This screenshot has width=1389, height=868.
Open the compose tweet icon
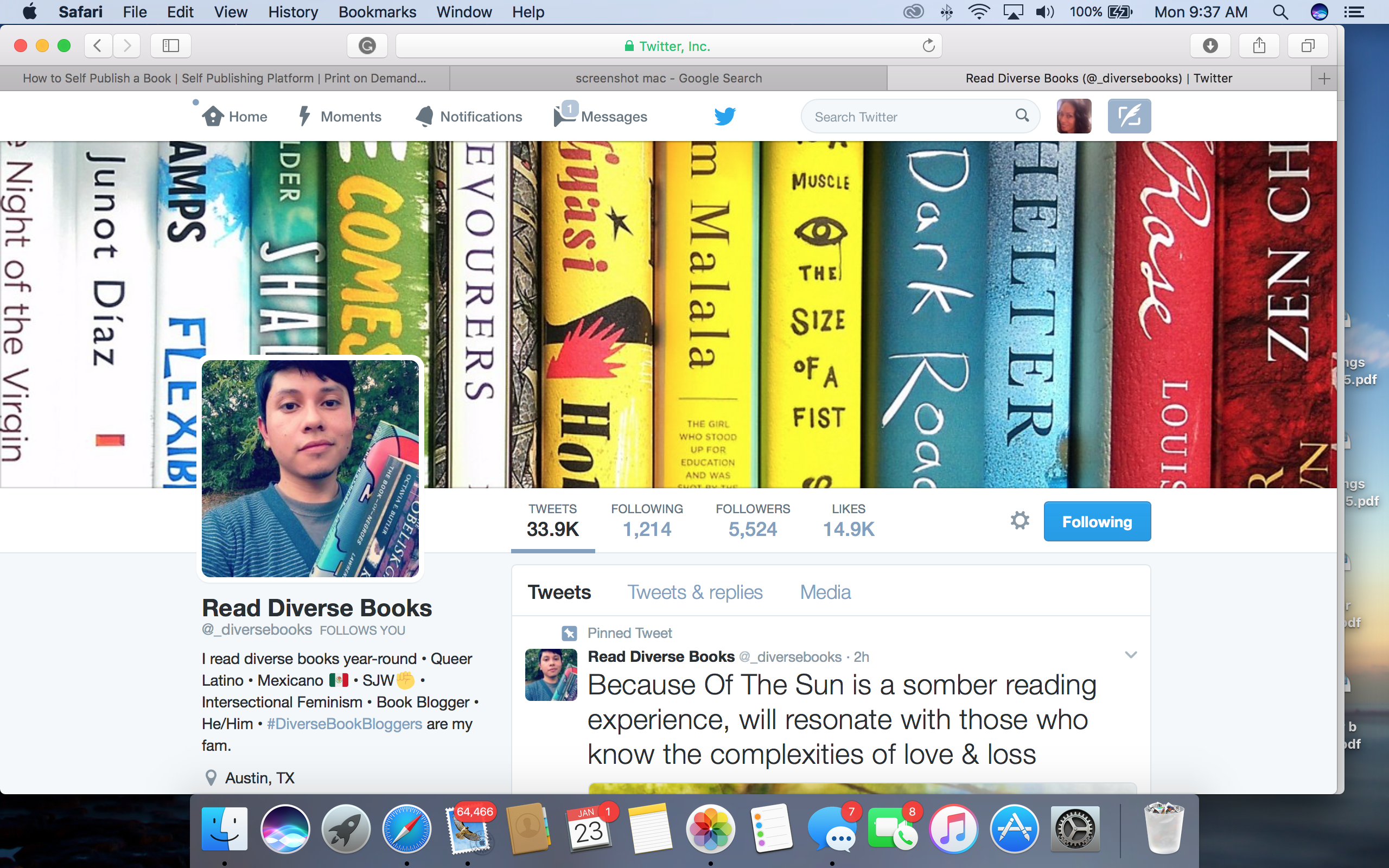click(x=1129, y=116)
